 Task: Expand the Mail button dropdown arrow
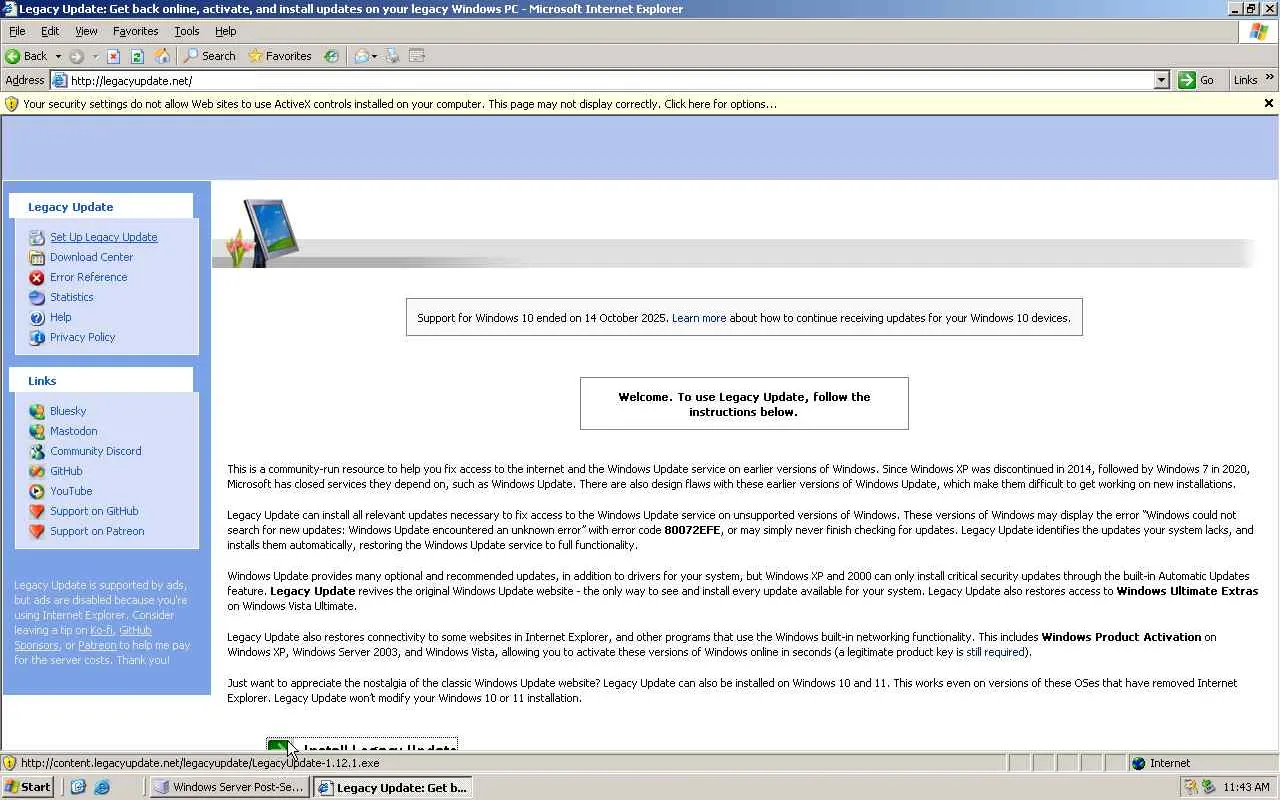click(375, 56)
